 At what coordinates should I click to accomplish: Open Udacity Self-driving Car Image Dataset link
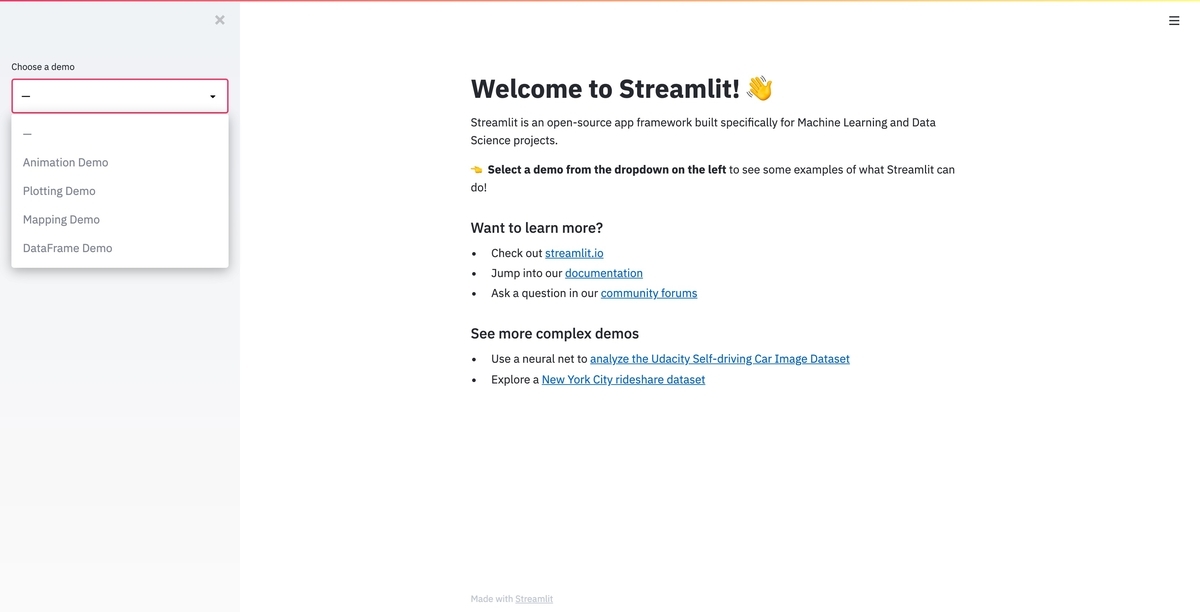pos(720,359)
